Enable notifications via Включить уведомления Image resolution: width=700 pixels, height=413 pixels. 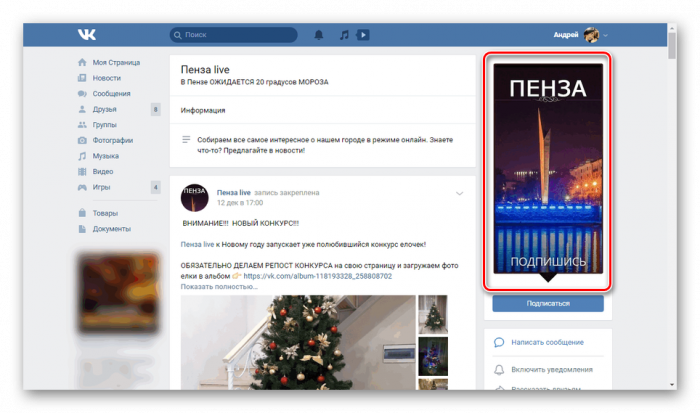tap(551, 369)
